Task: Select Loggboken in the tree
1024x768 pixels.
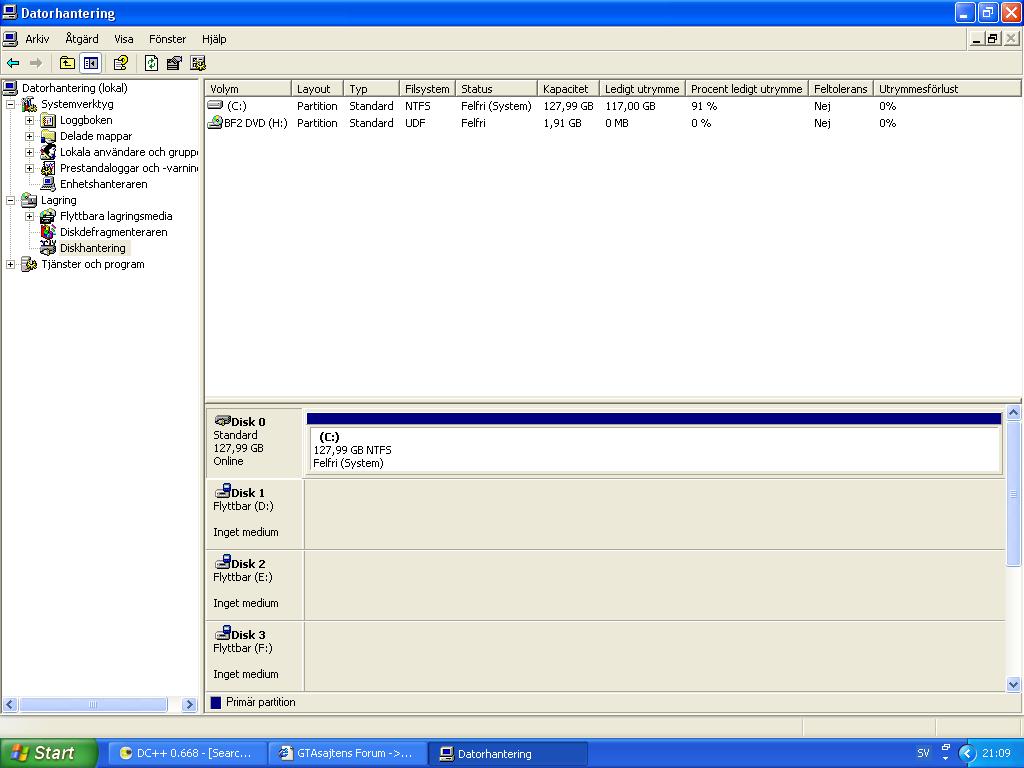Action: point(86,120)
